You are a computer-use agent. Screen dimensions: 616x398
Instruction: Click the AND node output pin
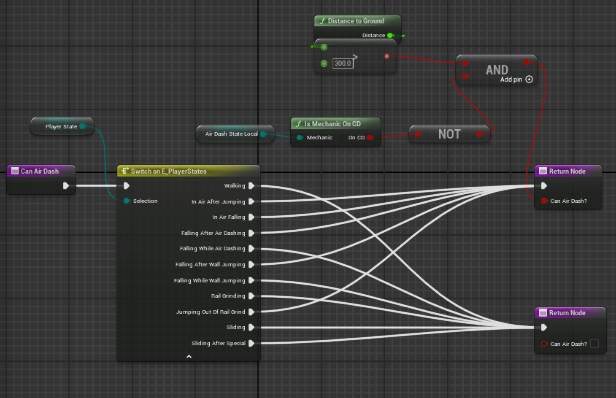click(527, 62)
